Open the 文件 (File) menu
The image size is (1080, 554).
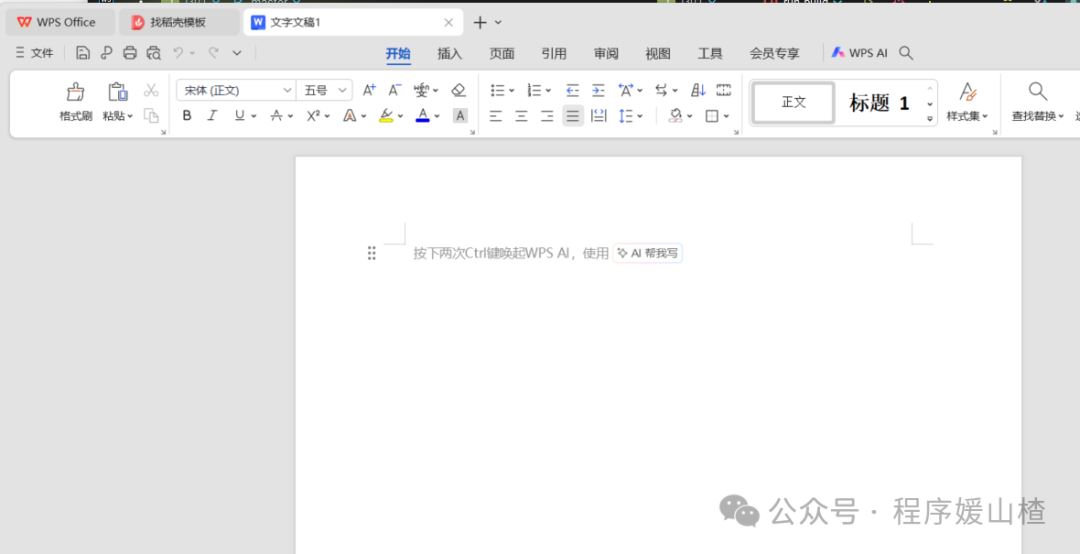(x=34, y=53)
